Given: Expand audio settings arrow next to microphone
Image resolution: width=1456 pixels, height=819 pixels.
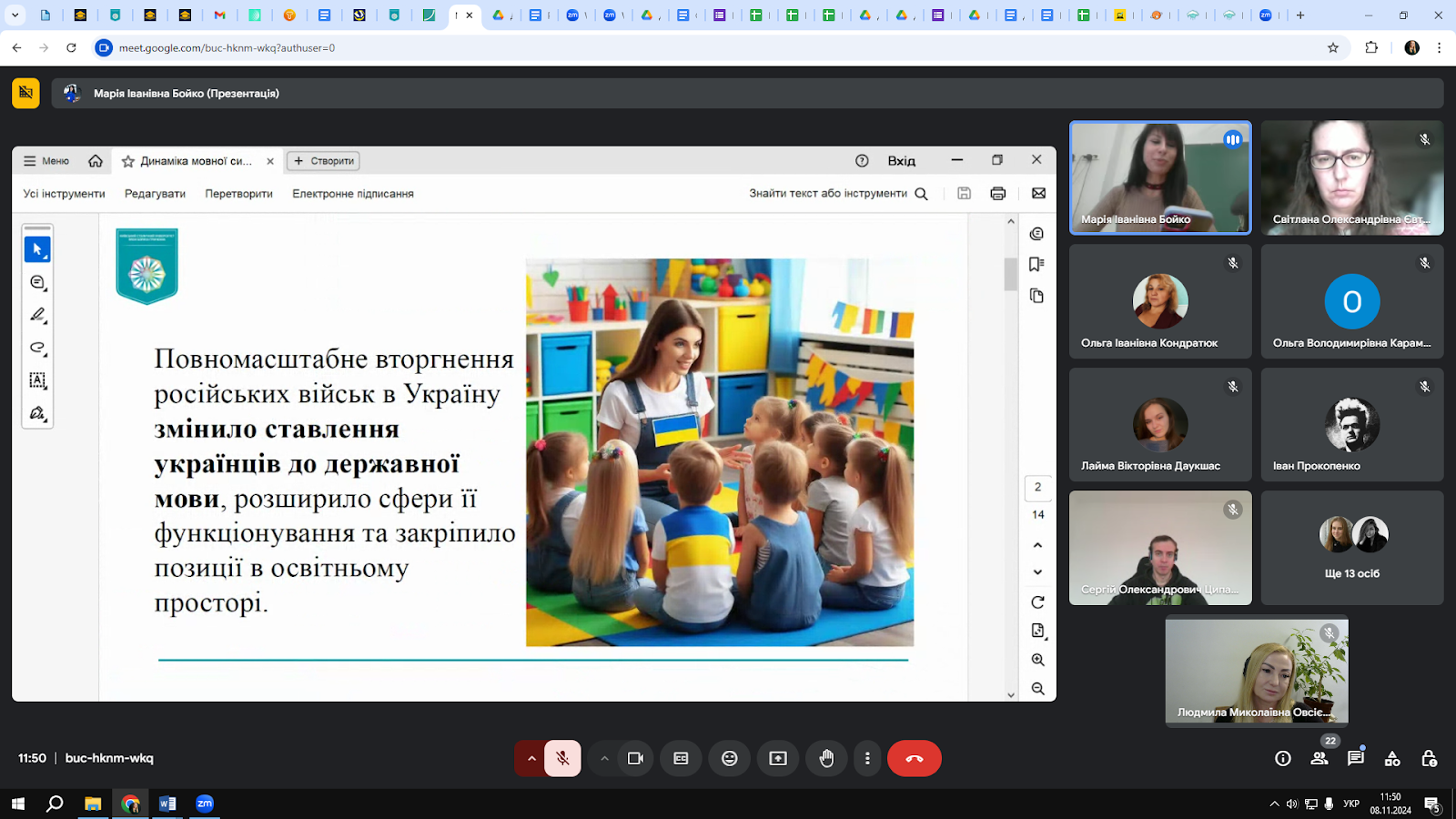Looking at the screenshot, I should [531, 758].
